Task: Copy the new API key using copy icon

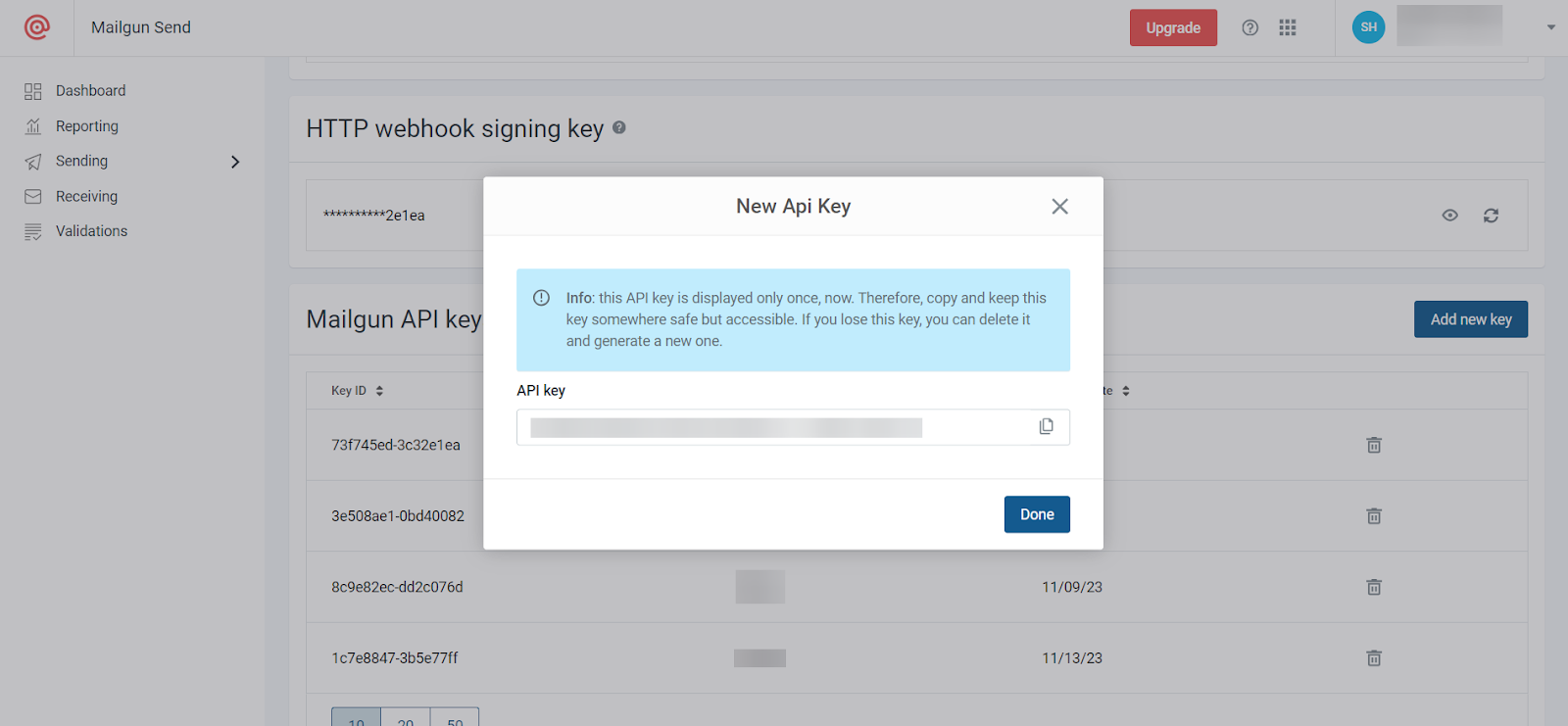Action: (x=1046, y=426)
